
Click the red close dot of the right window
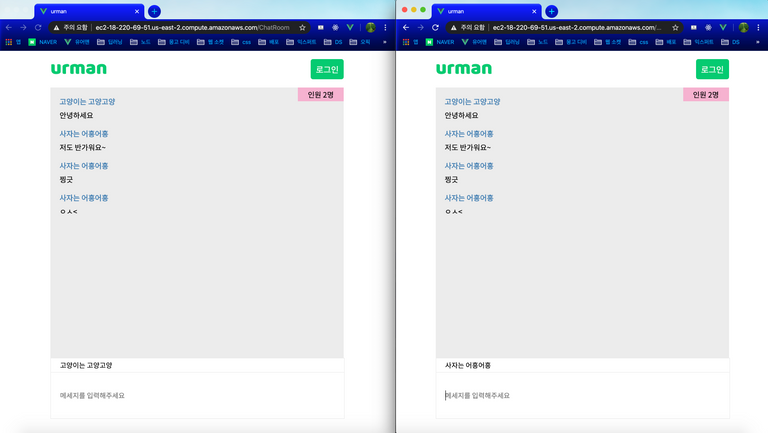[405, 10]
